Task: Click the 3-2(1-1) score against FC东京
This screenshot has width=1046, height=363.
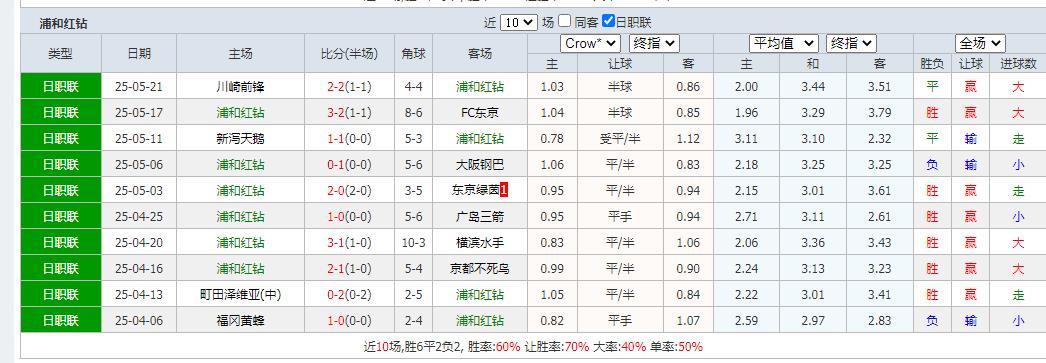Action: (x=349, y=113)
